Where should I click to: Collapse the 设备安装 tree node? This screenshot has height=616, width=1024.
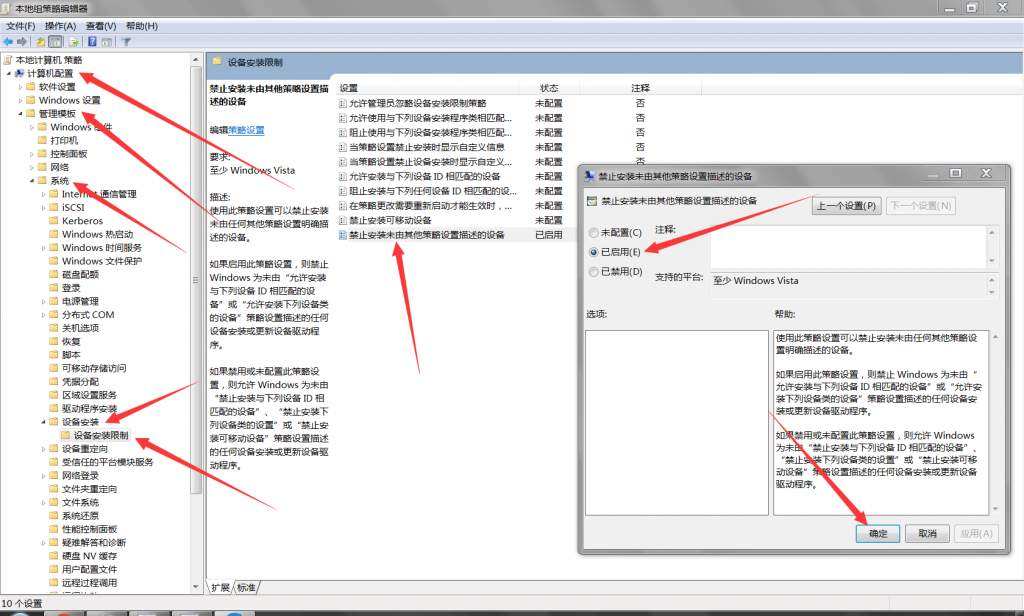(44, 422)
